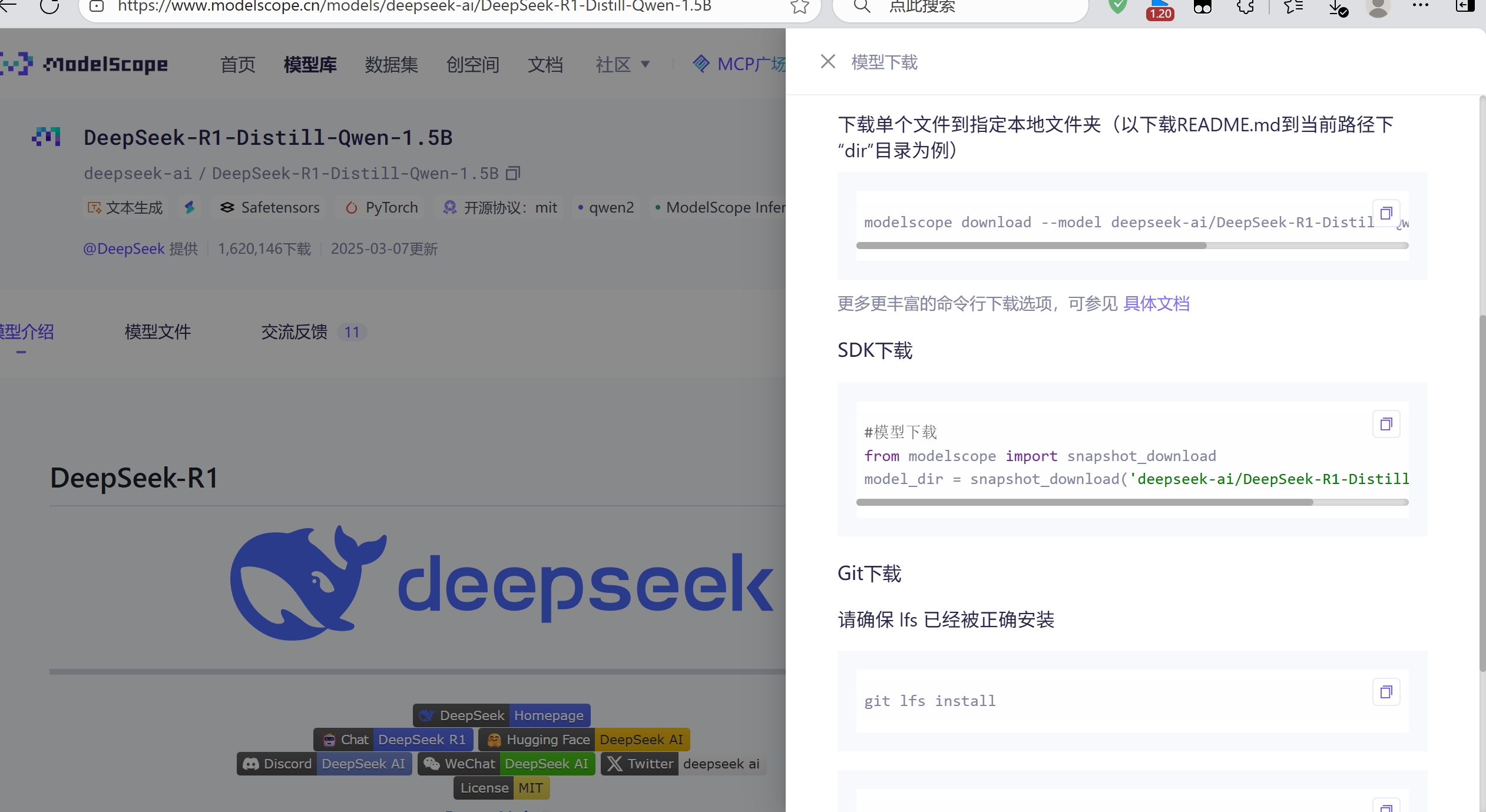Navigate to 数据集 in the top menu
The image size is (1486, 812).
[392, 64]
